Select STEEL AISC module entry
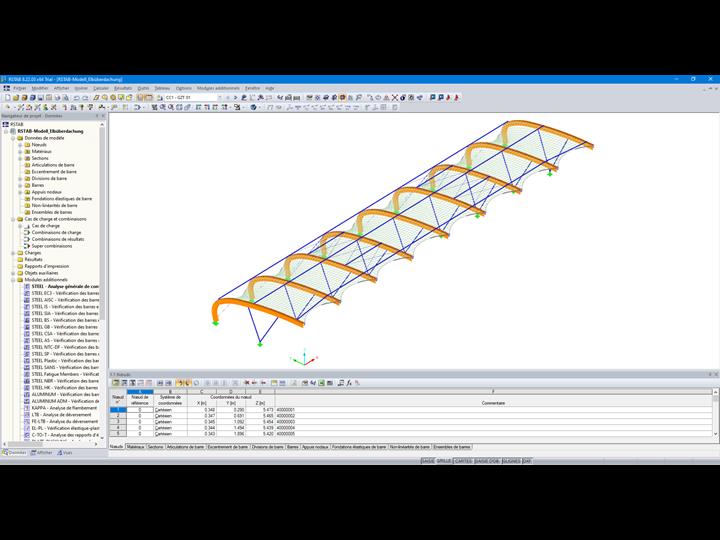 [65, 300]
